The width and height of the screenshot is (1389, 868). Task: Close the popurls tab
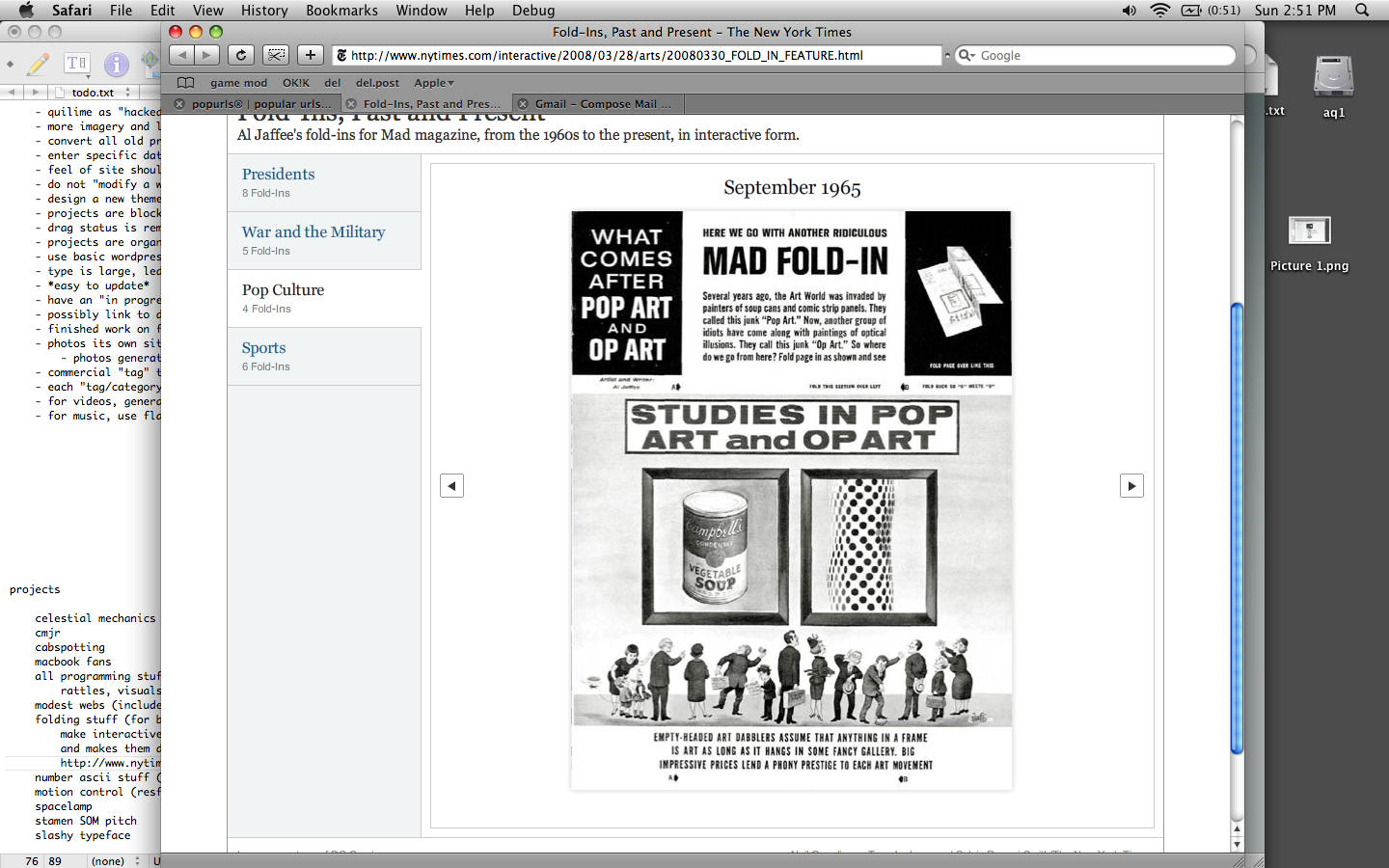[x=179, y=104]
